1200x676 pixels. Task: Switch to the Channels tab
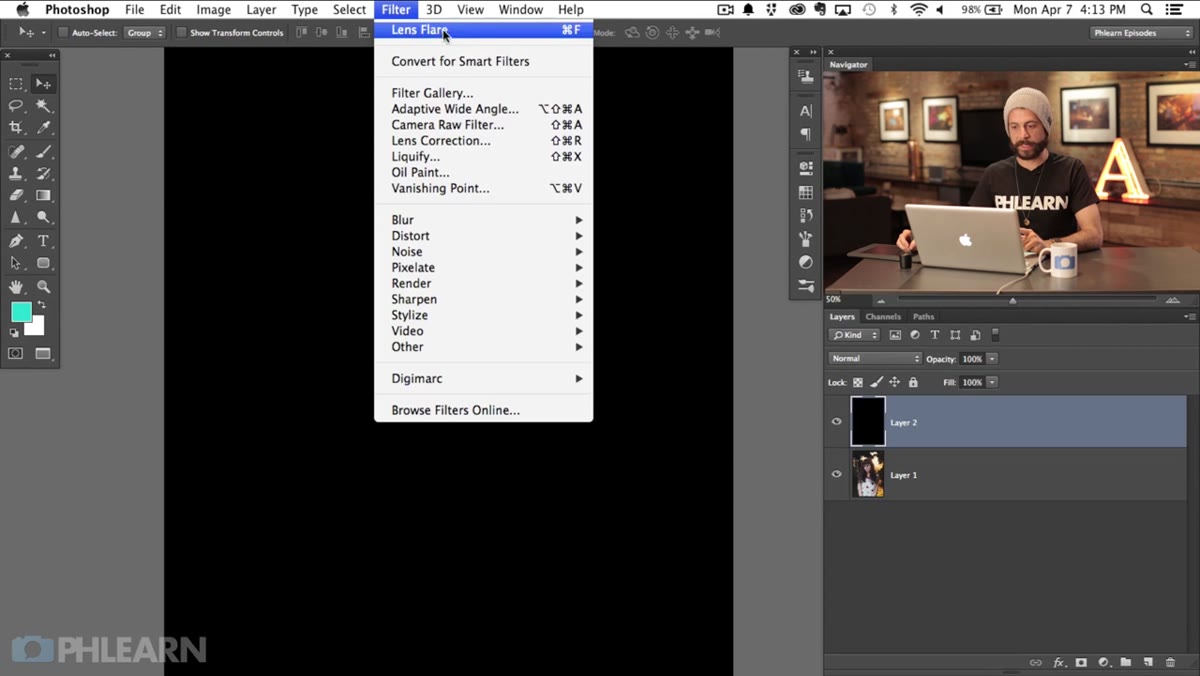point(883,316)
